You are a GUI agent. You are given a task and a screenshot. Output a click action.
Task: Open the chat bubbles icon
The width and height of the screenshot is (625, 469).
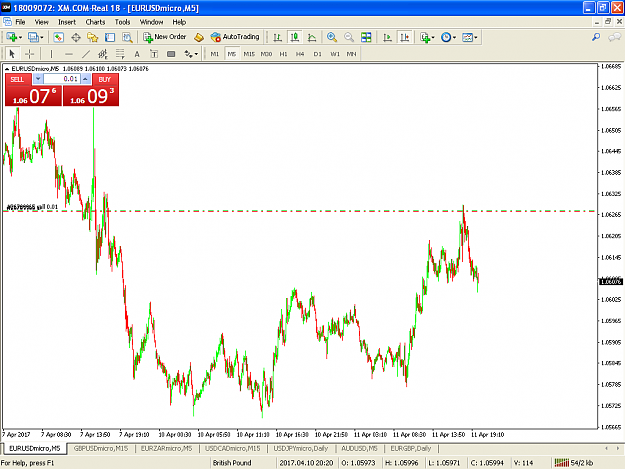[614, 37]
